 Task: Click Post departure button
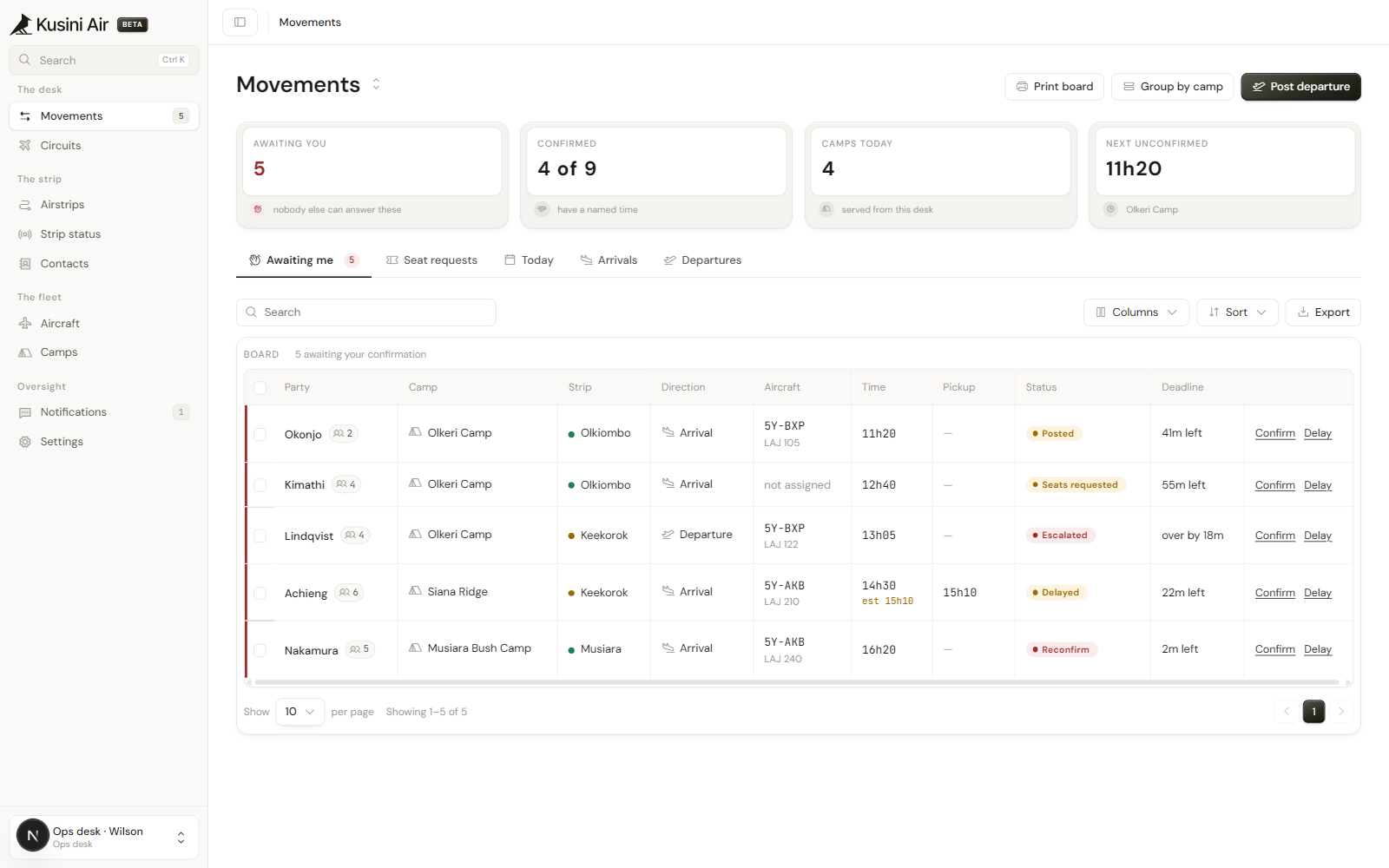click(1300, 87)
